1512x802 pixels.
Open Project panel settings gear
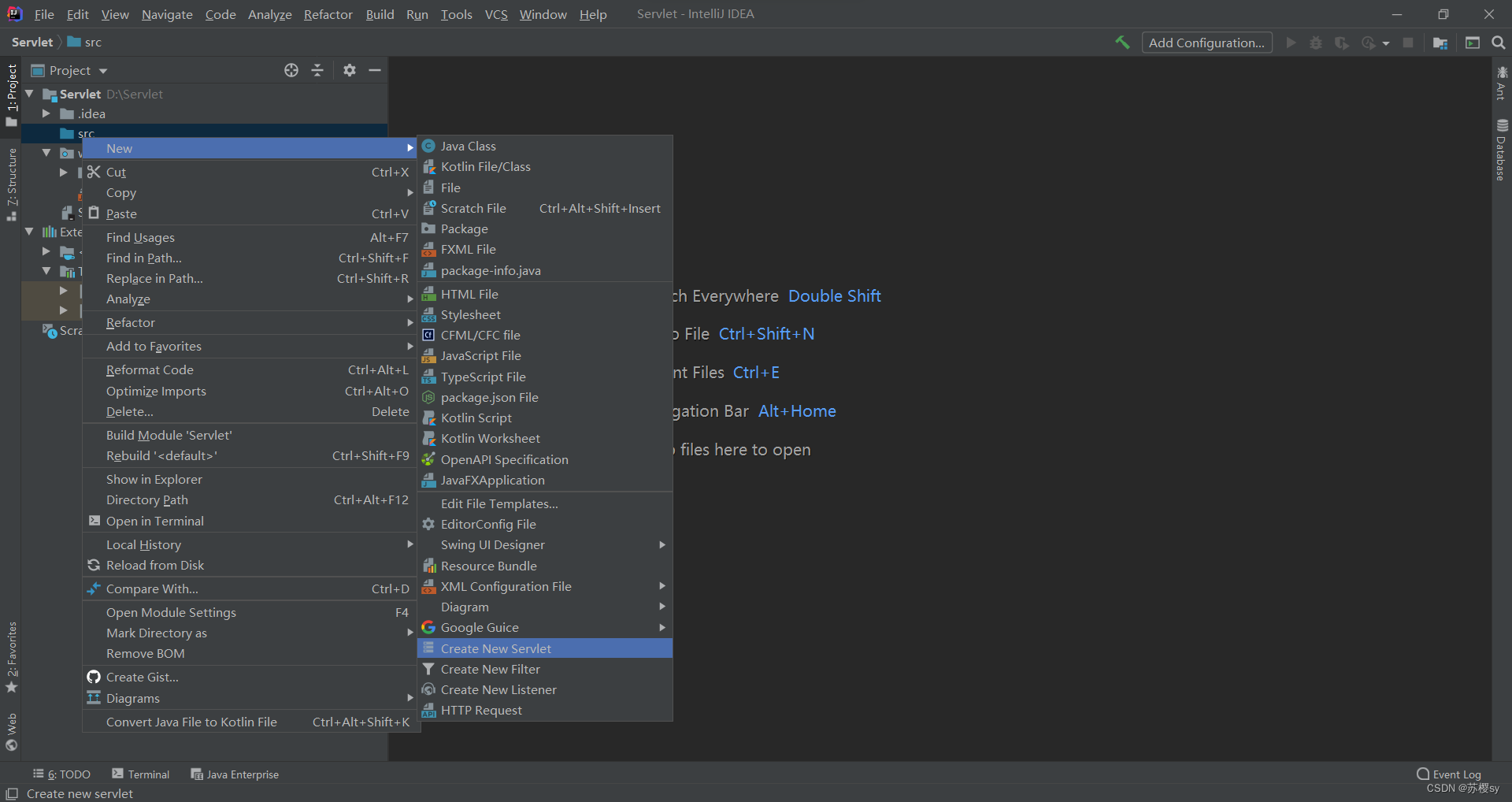pos(350,70)
